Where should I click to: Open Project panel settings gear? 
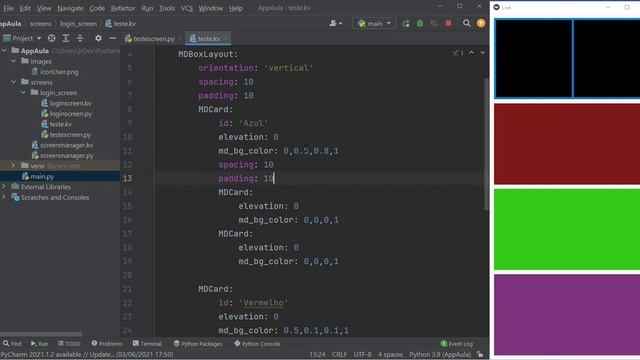(98, 38)
